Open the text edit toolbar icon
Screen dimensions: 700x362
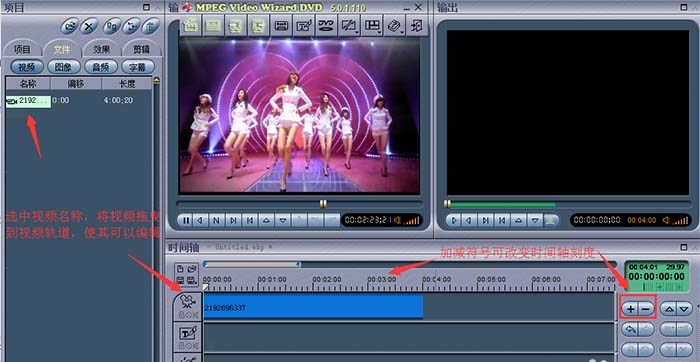[303, 26]
